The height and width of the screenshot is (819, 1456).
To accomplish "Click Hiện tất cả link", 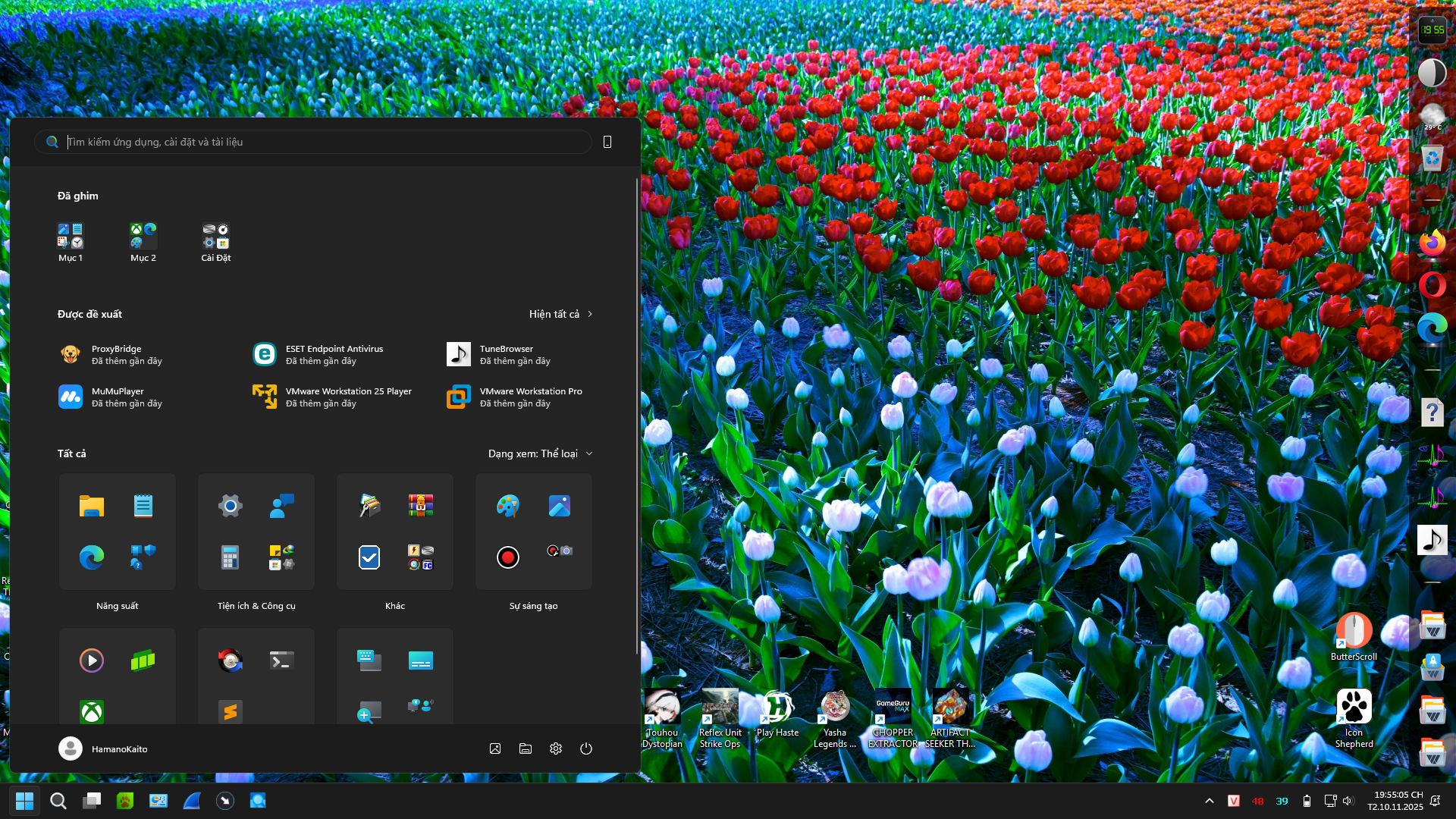I will click(x=560, y=314).
